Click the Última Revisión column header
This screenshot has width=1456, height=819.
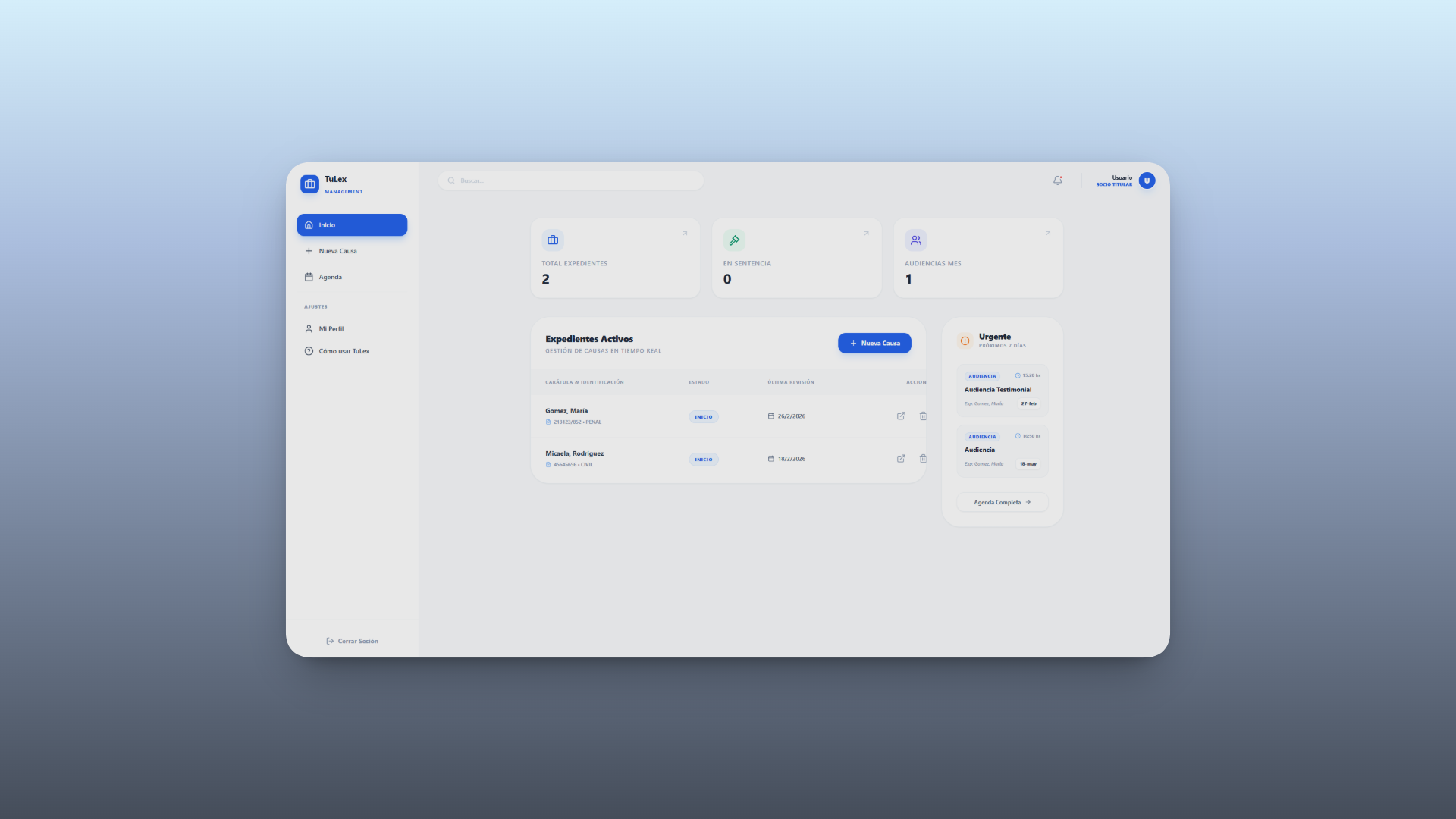pos(791,382)
